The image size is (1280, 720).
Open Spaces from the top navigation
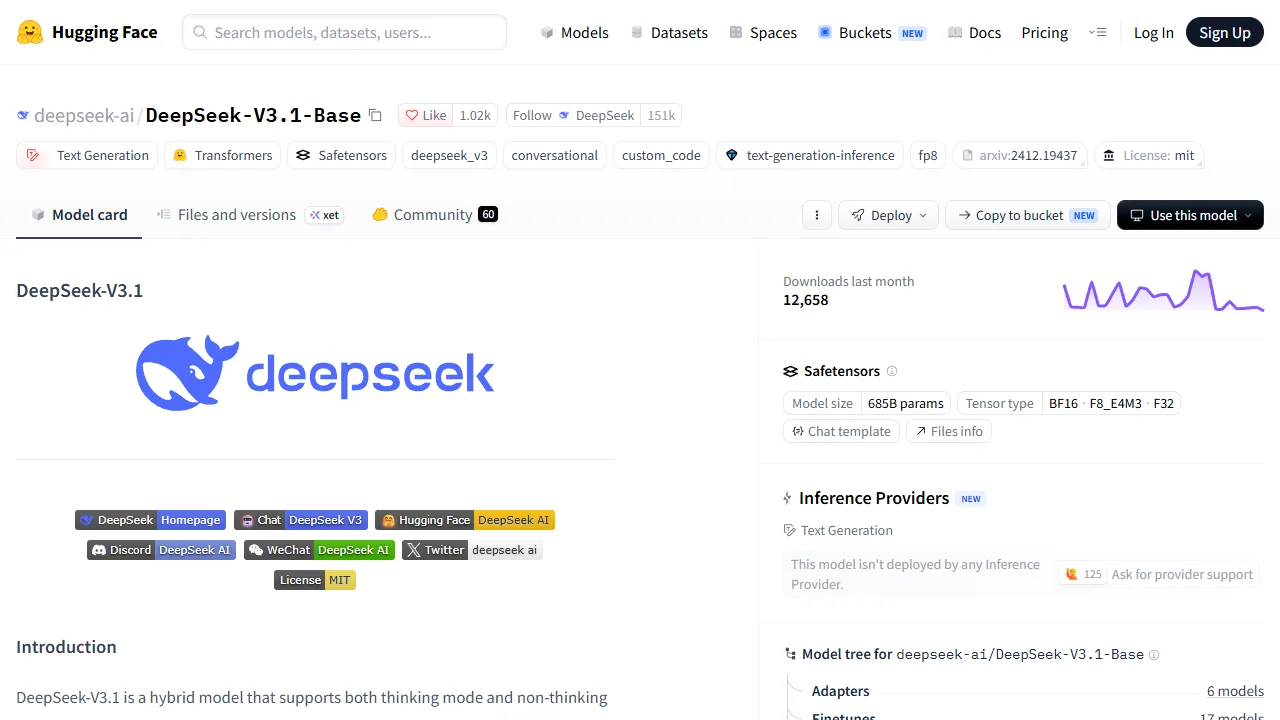[762, 32]
